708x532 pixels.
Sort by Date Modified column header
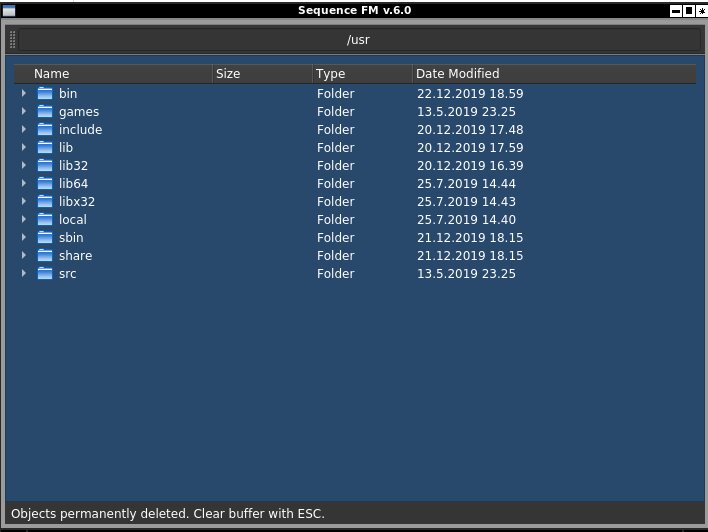pos(554,74)
